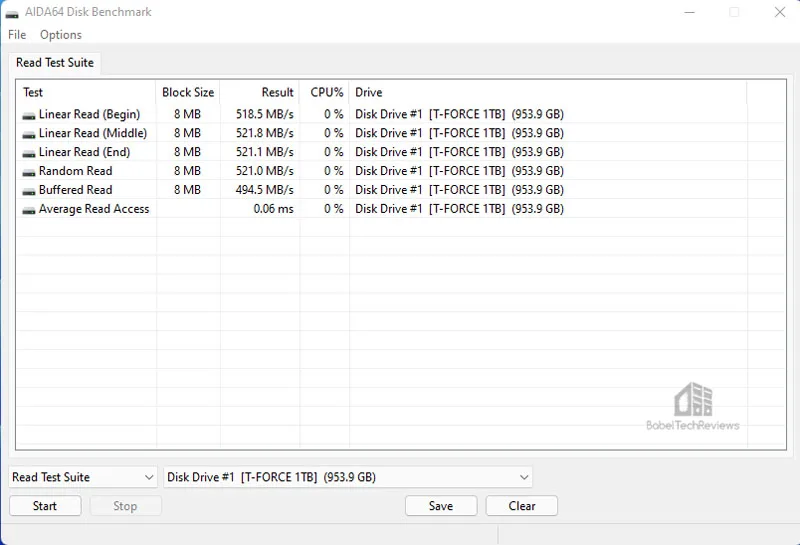The width and height of the screenshot is (800, 545).
Task: Click the 8 MB block size for Buffered Read
Action: 187,190
